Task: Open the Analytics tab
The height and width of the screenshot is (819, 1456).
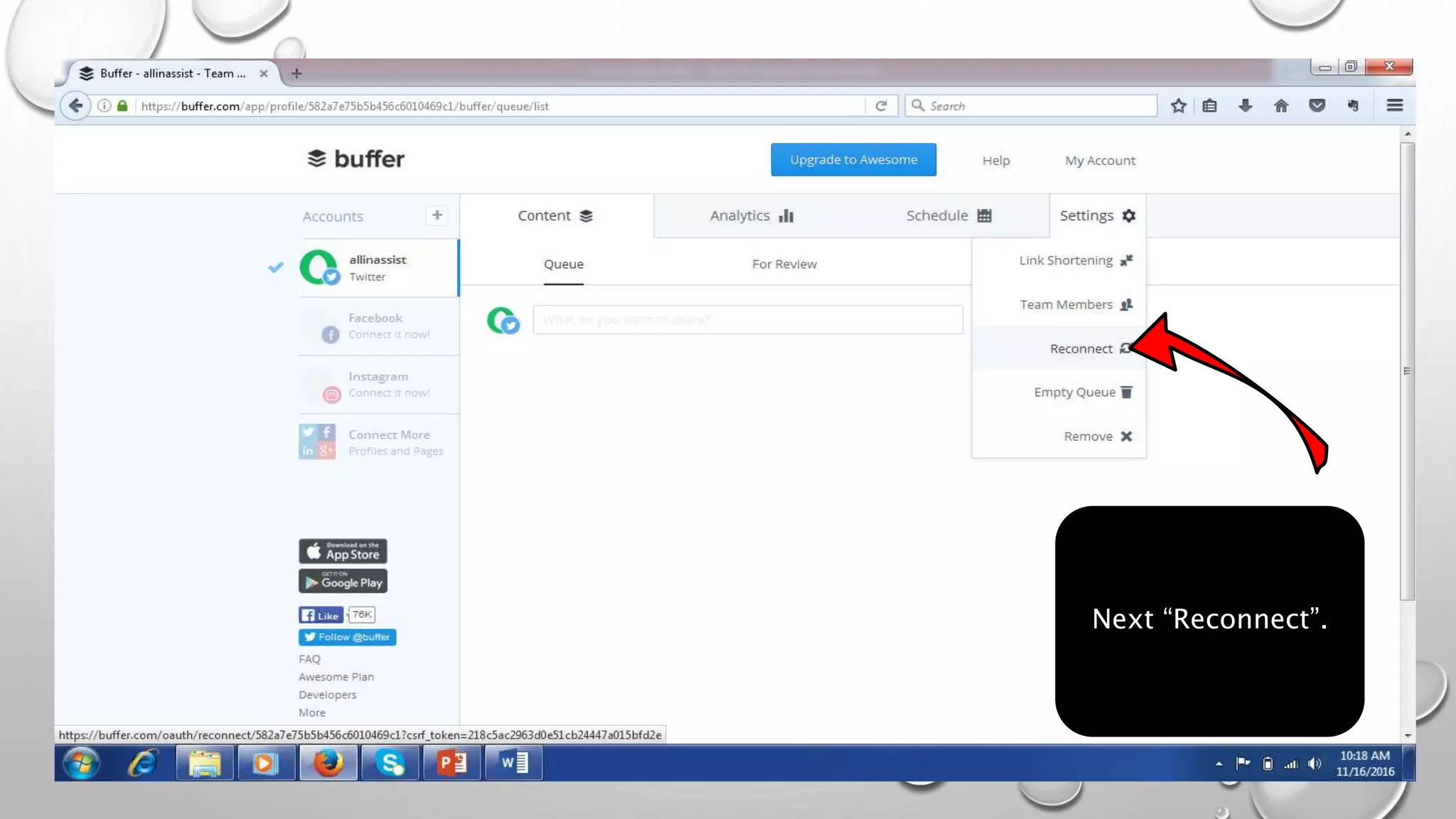Action: [x=751, y=216]
